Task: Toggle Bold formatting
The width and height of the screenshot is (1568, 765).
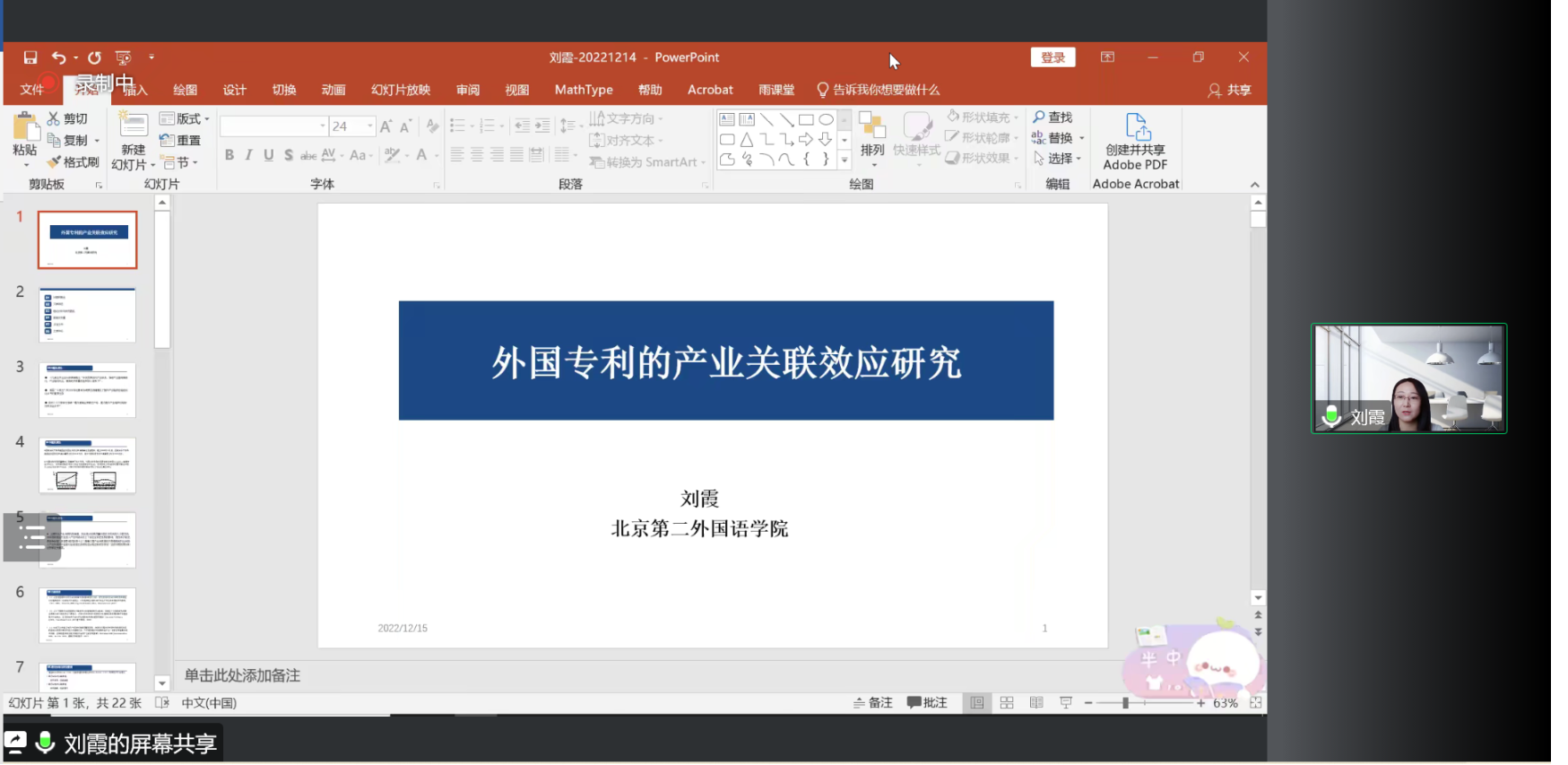Action: pos(230,155)
